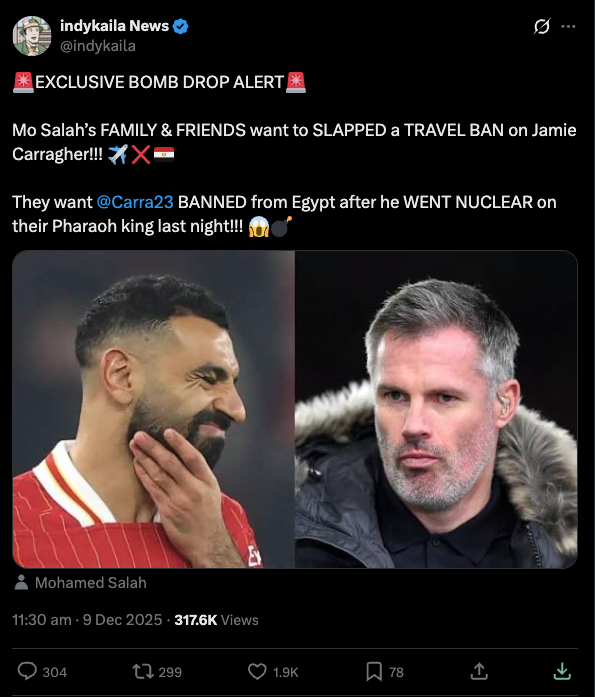This screenshot has width=595, height=697.
Task: Open the Grok explain icon
Action: (542, 27)
